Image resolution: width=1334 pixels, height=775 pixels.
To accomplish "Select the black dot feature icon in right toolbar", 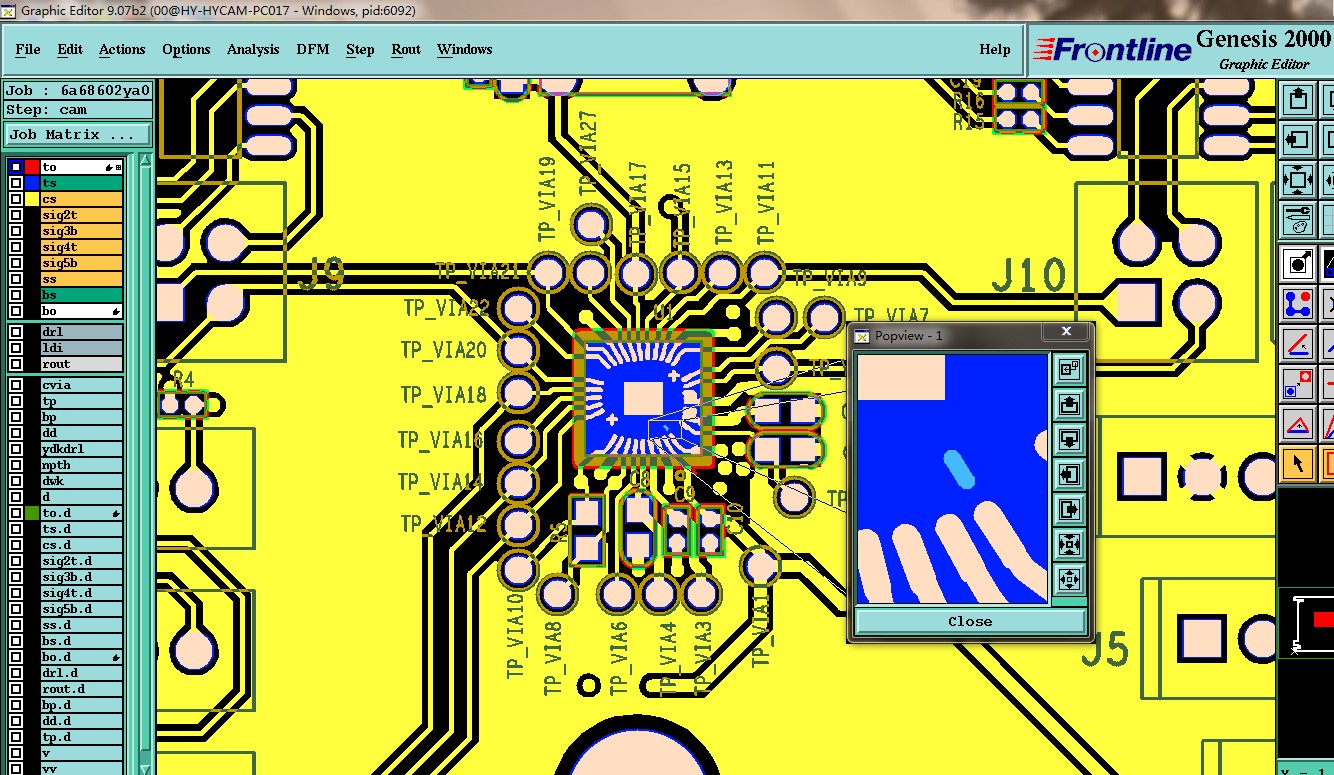I will (1298, 263).
